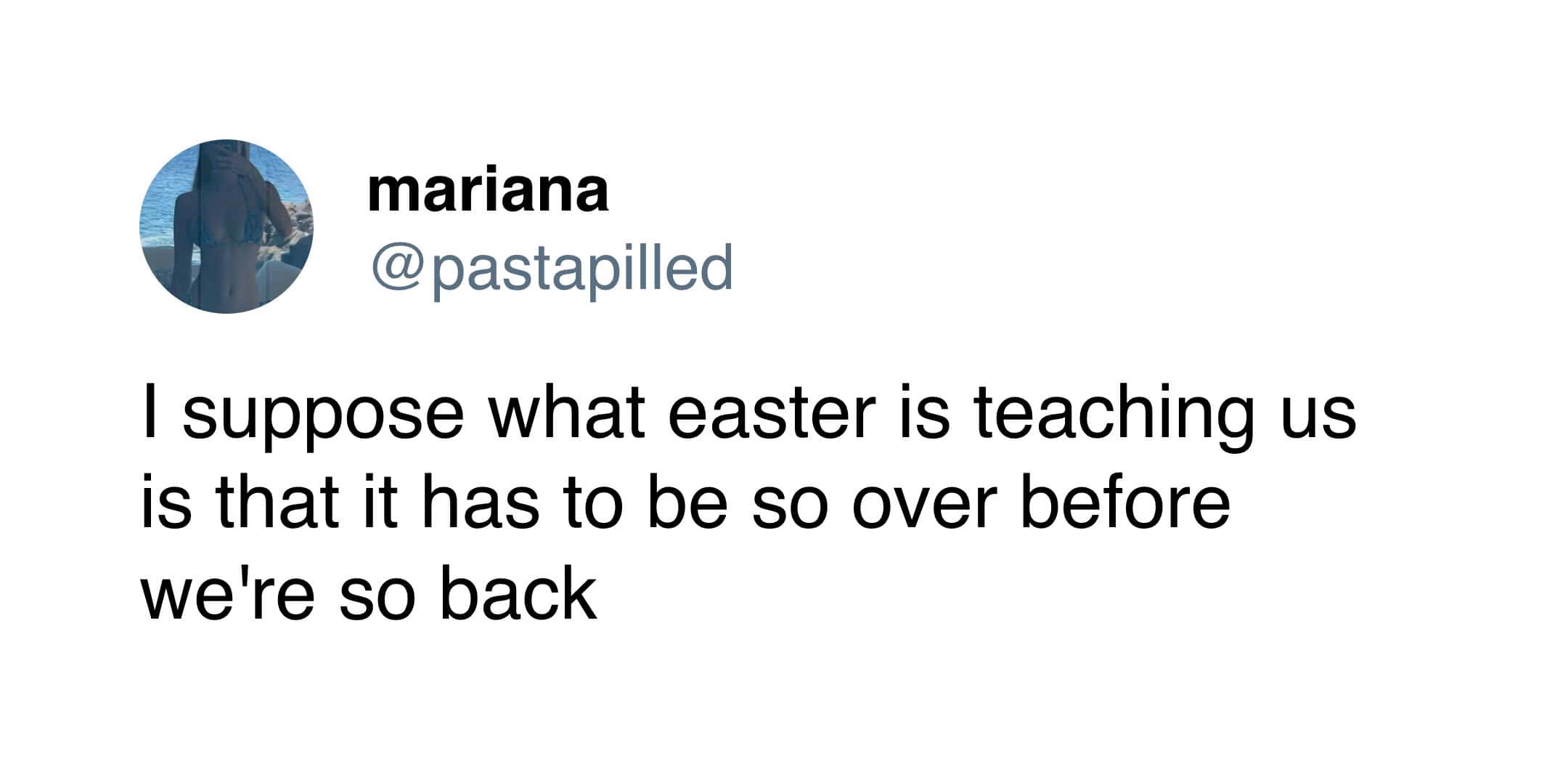This screenshot has width=1568, height=777.
Task: Click the @pastapilled handle
Action: tap(552, 267)
